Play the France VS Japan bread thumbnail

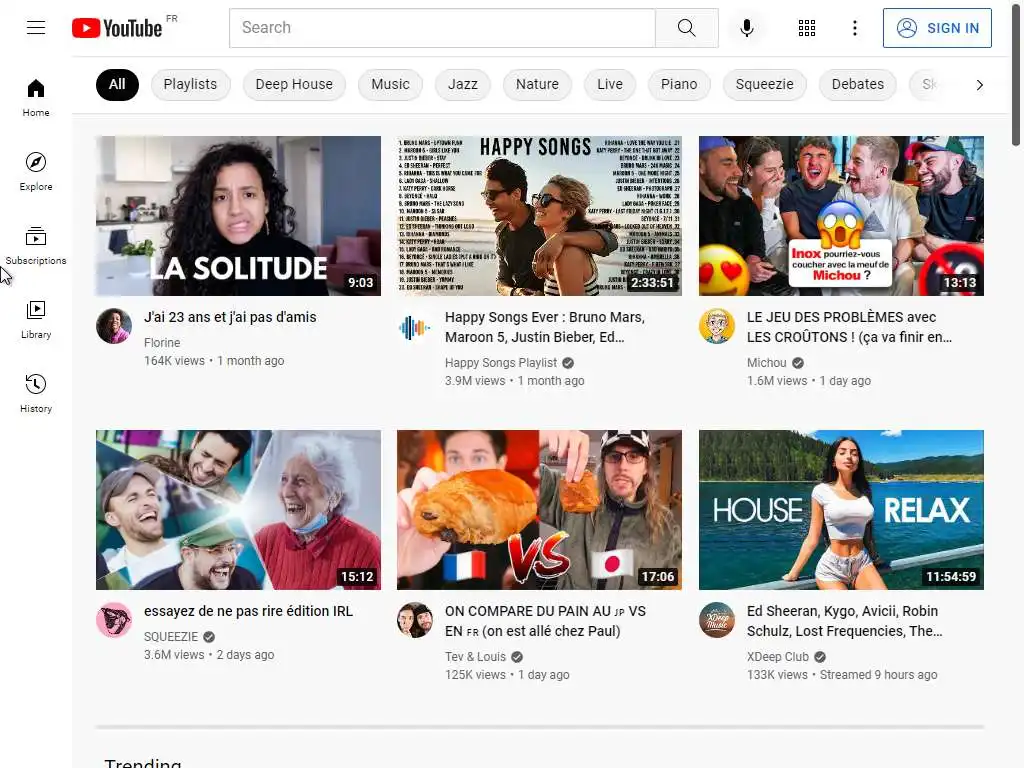tap(539, 509)
